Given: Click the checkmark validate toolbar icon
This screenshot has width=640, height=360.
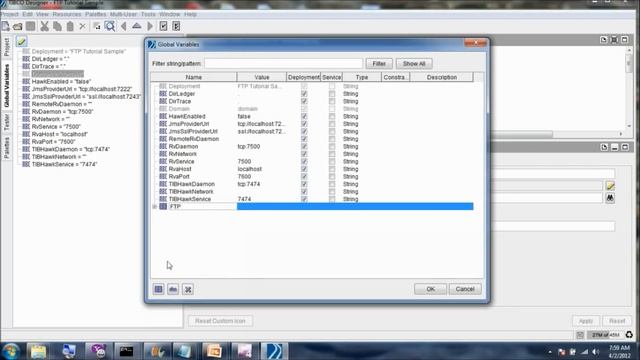Looking at the screenshot, I should (x=163, y=27).
